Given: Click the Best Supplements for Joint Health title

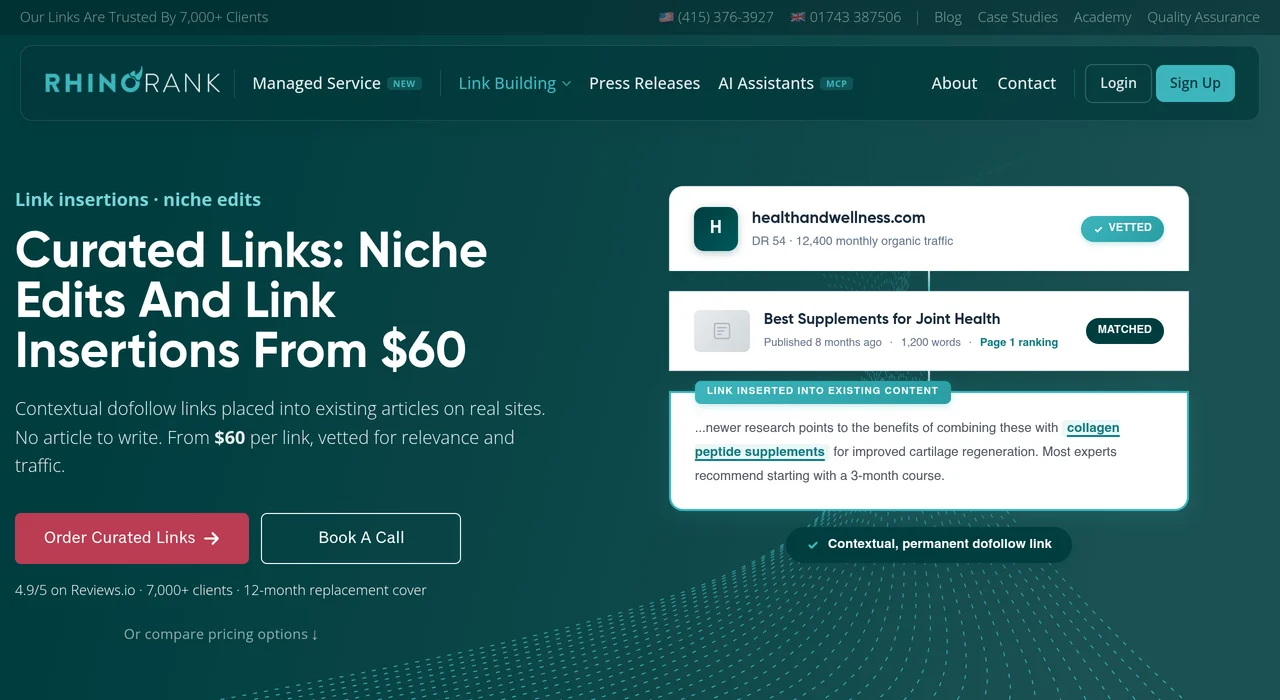Looking at the screenshot, I should pyautogui.click(x=882, y=319).
